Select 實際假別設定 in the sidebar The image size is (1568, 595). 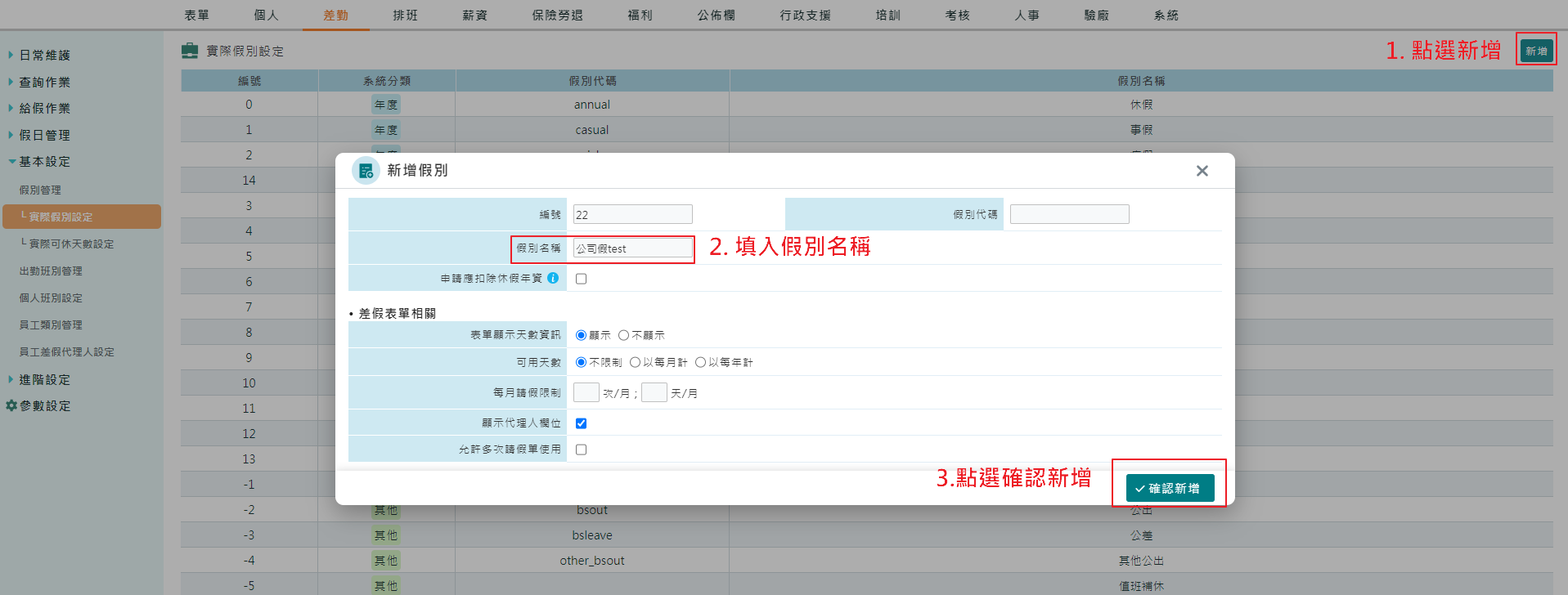[x=81, y=217]
